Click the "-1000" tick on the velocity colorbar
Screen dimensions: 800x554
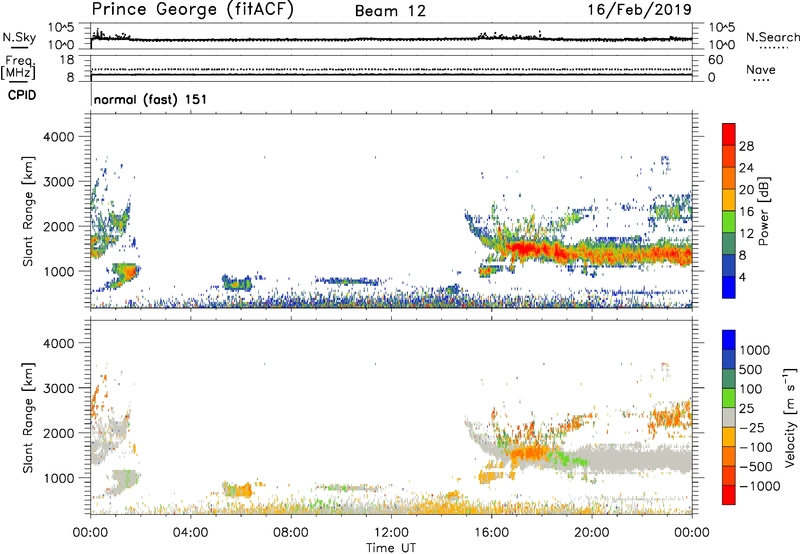pyautogui.click(x=759, y=486)
